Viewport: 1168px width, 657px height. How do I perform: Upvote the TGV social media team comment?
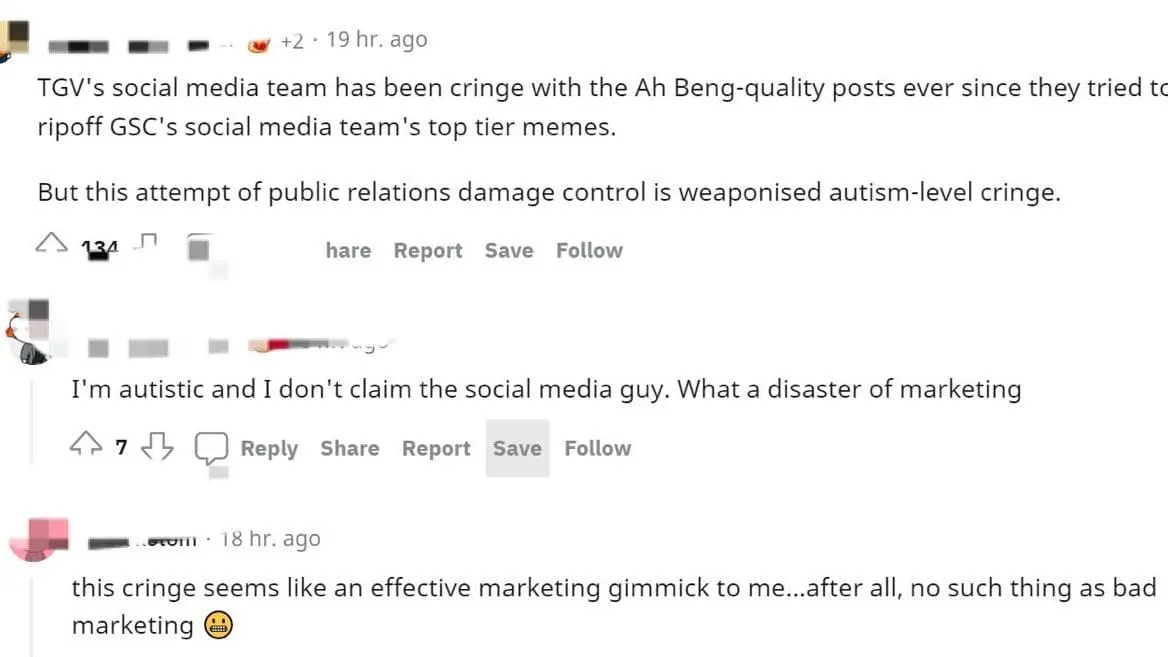(x=52, y=243)
